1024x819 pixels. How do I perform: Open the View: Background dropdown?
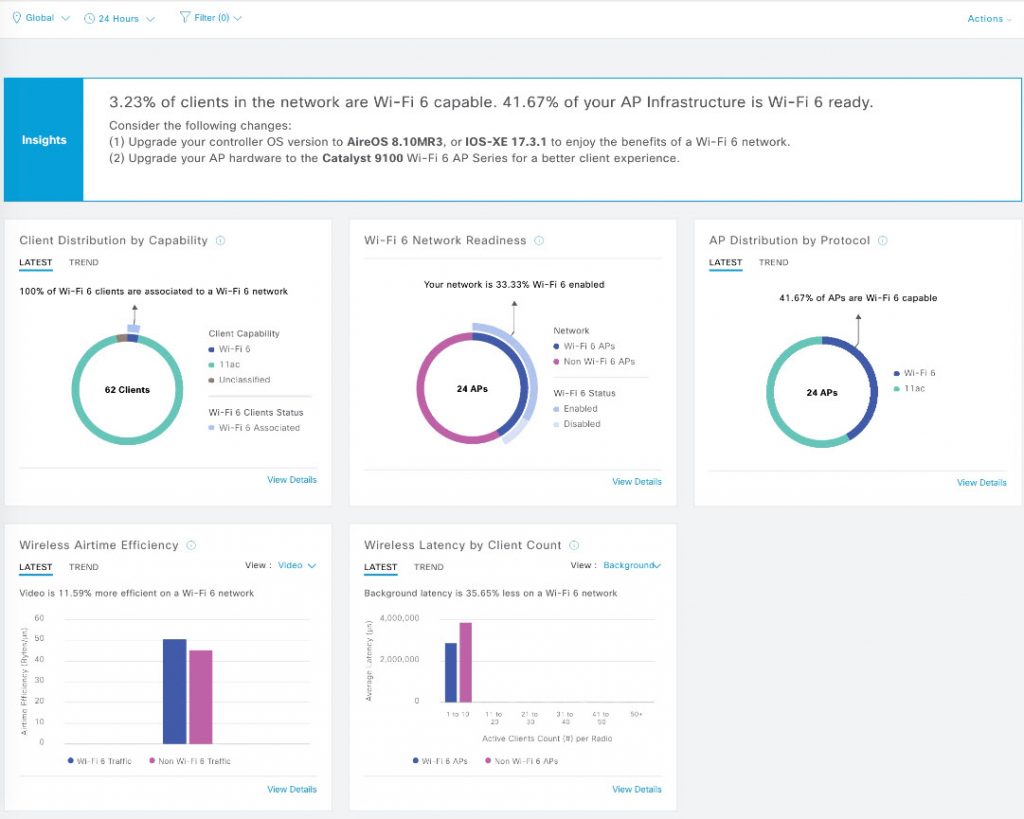point(631,564)
